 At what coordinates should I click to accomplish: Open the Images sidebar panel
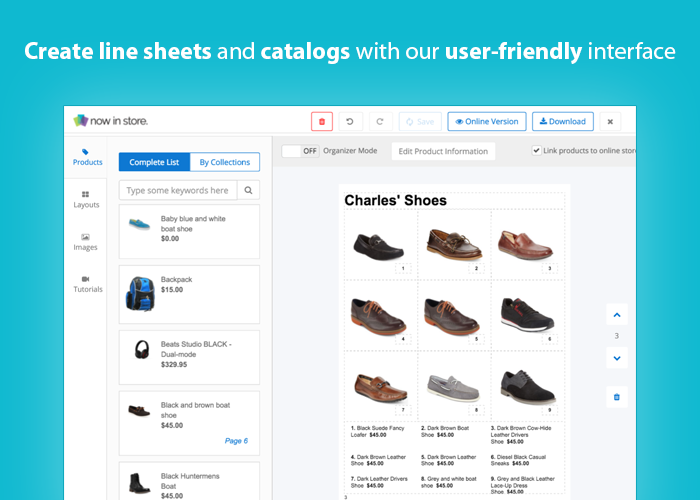(86, 241)
